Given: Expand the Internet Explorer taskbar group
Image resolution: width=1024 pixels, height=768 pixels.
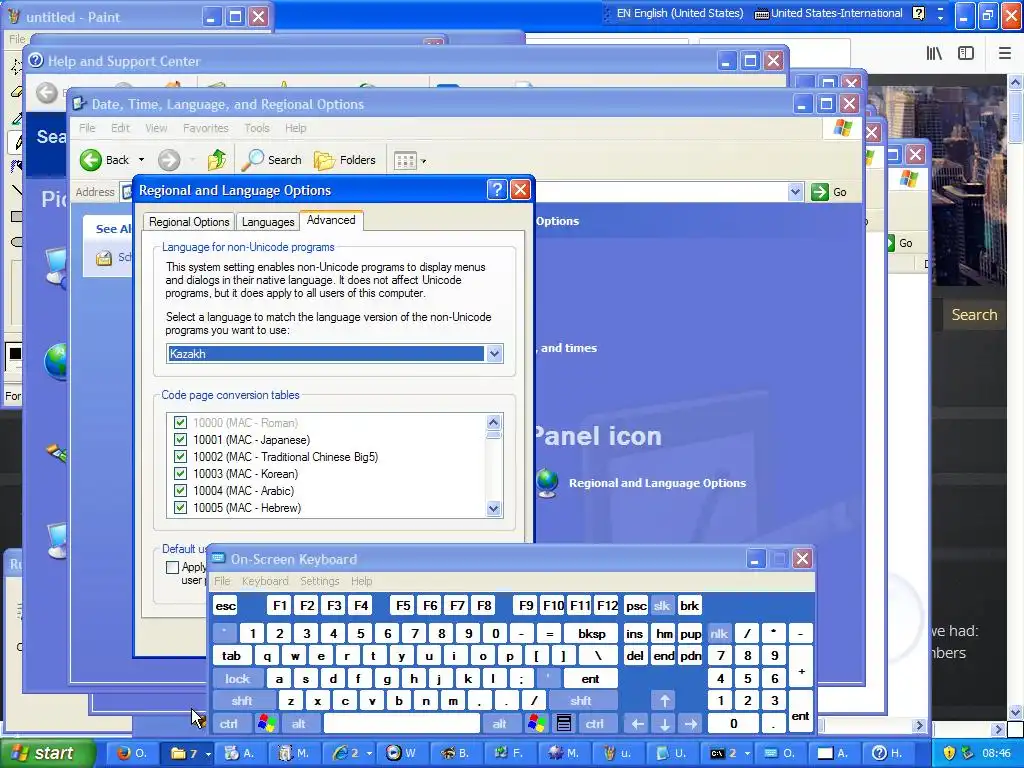Looking at the screenshot, I should click(x=370, y=754).
